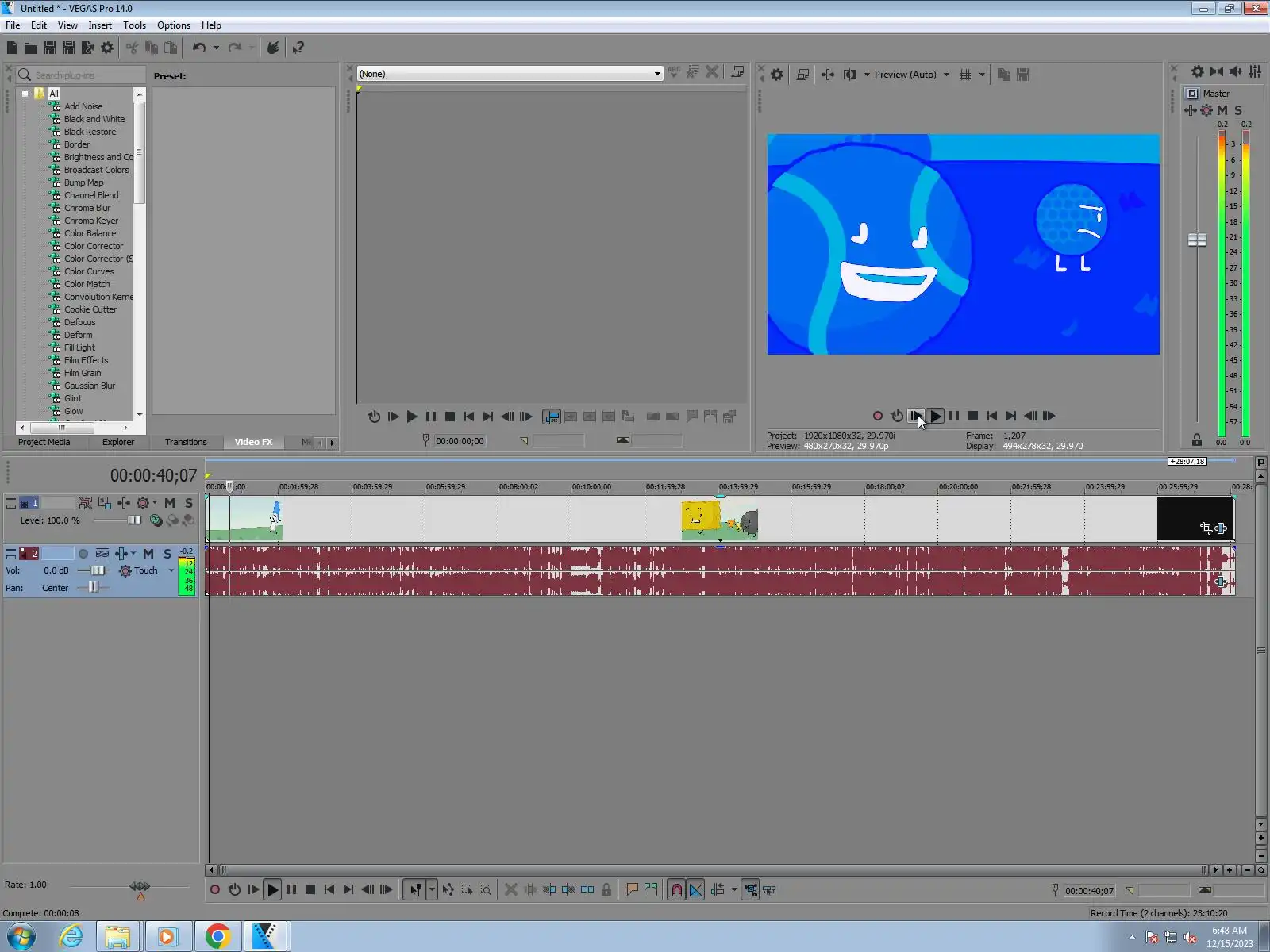
Task: Open the What's This help tool
Action: [x=298, y=48]
